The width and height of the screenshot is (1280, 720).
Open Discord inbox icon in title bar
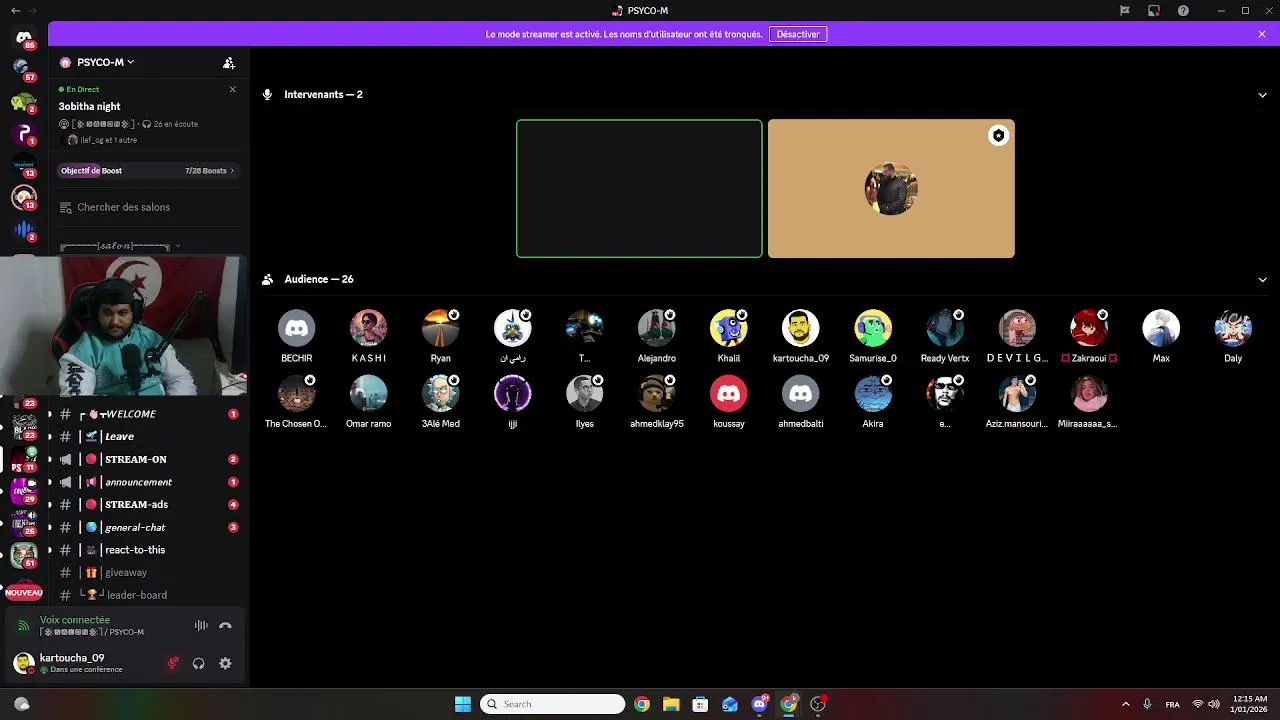(x=1154, y=11)
